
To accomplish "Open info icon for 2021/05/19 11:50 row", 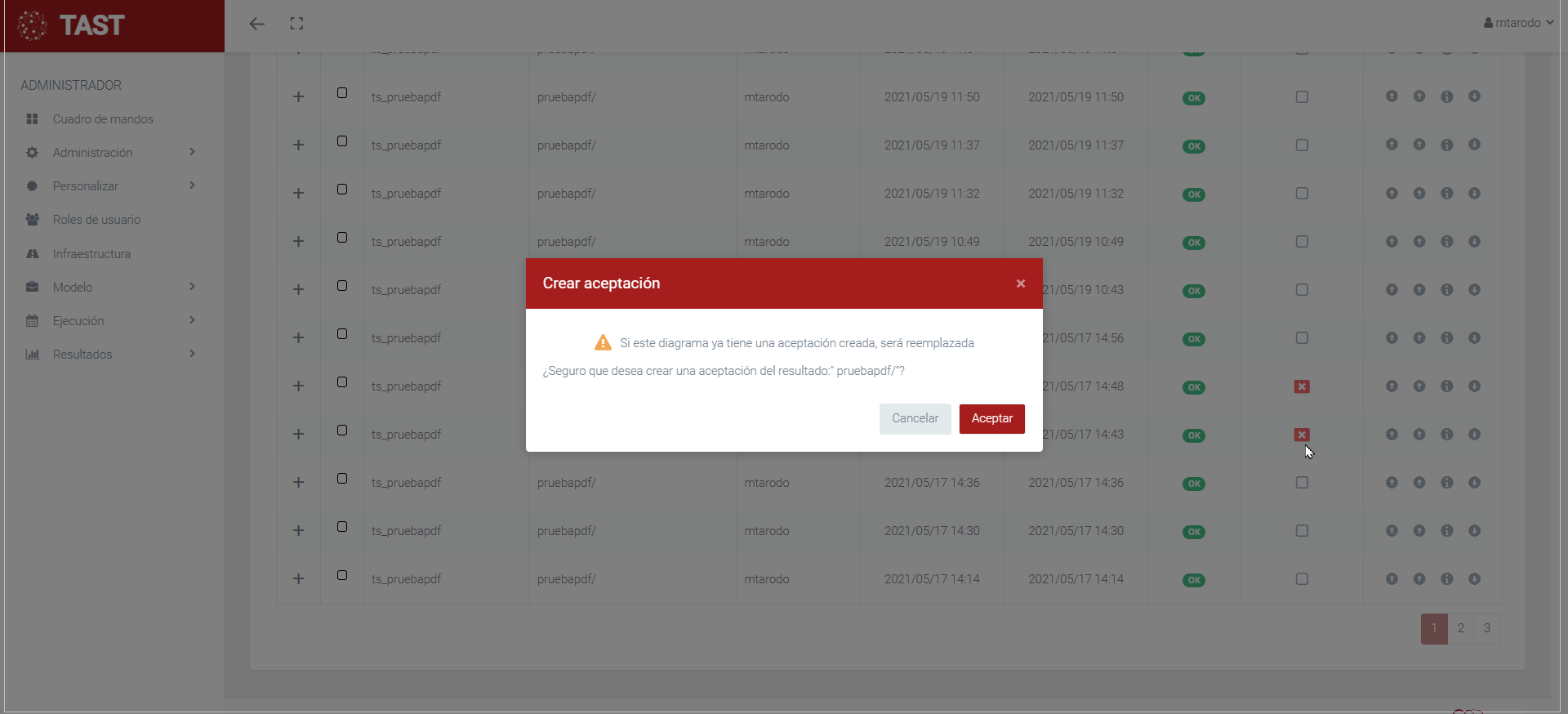I will [1446, 96].
